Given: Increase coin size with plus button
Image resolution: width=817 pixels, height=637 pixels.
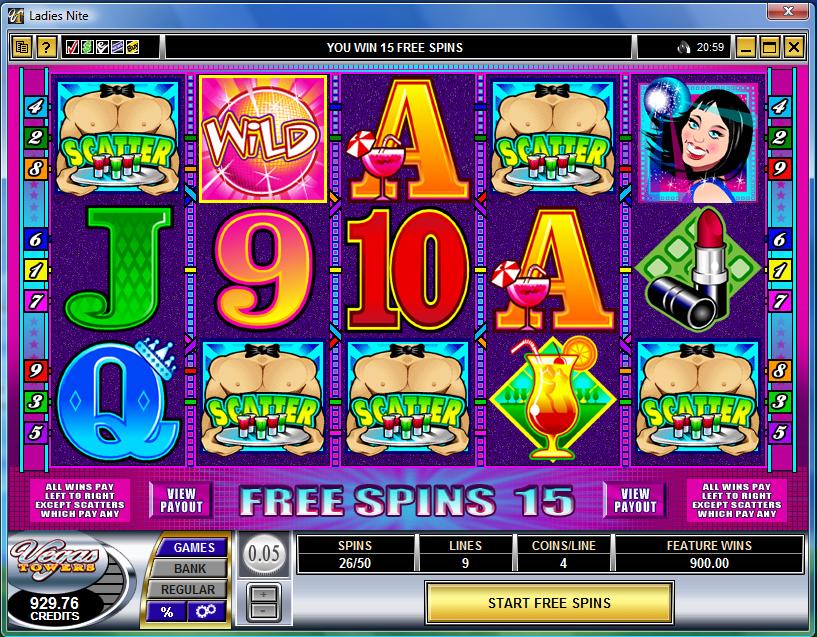Looking at the screenshot, I should tap(264, 594).
